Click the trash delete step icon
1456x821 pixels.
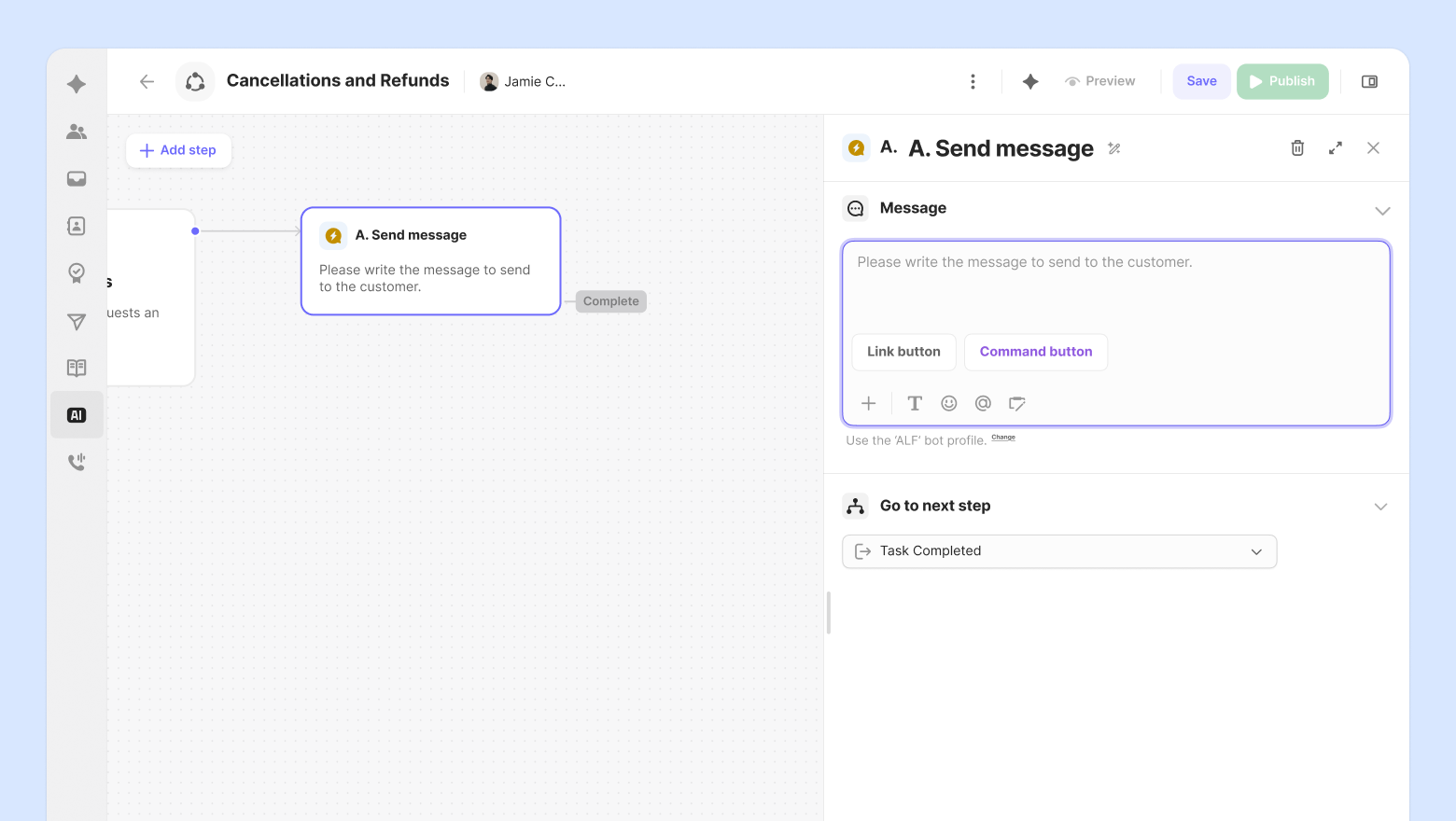pos(1297,148)
